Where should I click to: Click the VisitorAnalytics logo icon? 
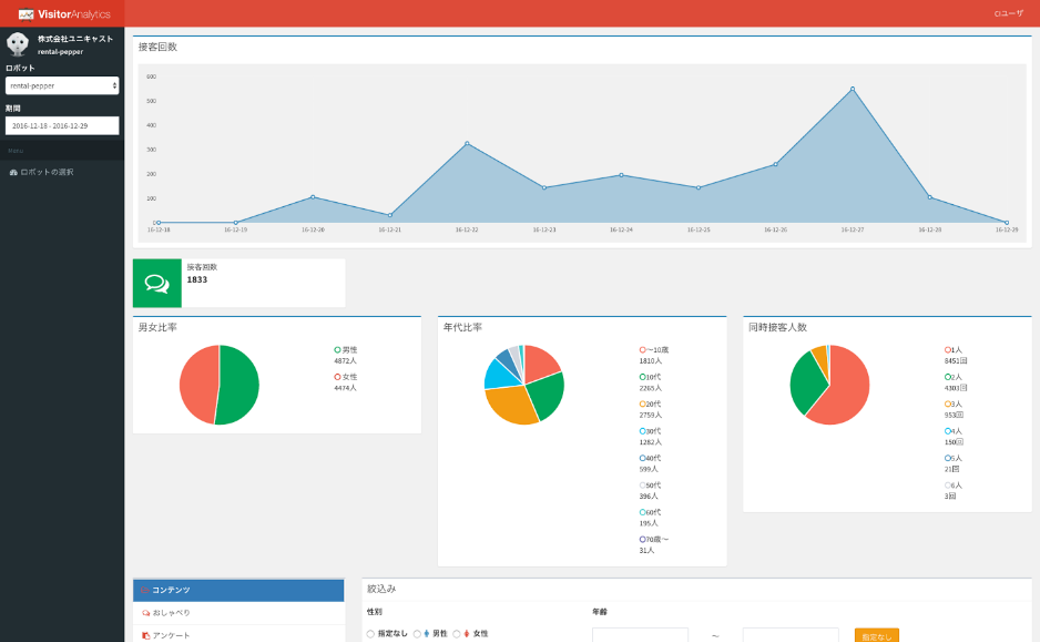(x=26, y=14)
